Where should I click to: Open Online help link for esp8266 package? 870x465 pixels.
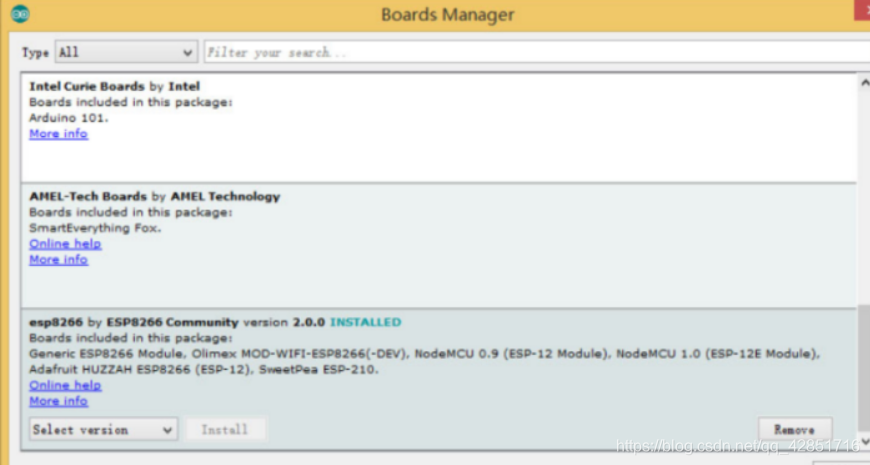[x=65, y=385]
